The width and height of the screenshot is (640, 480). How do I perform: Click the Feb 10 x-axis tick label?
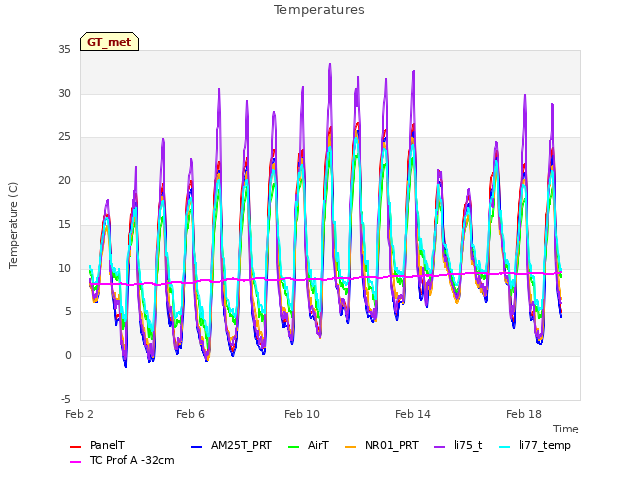[x=302, y=414]
